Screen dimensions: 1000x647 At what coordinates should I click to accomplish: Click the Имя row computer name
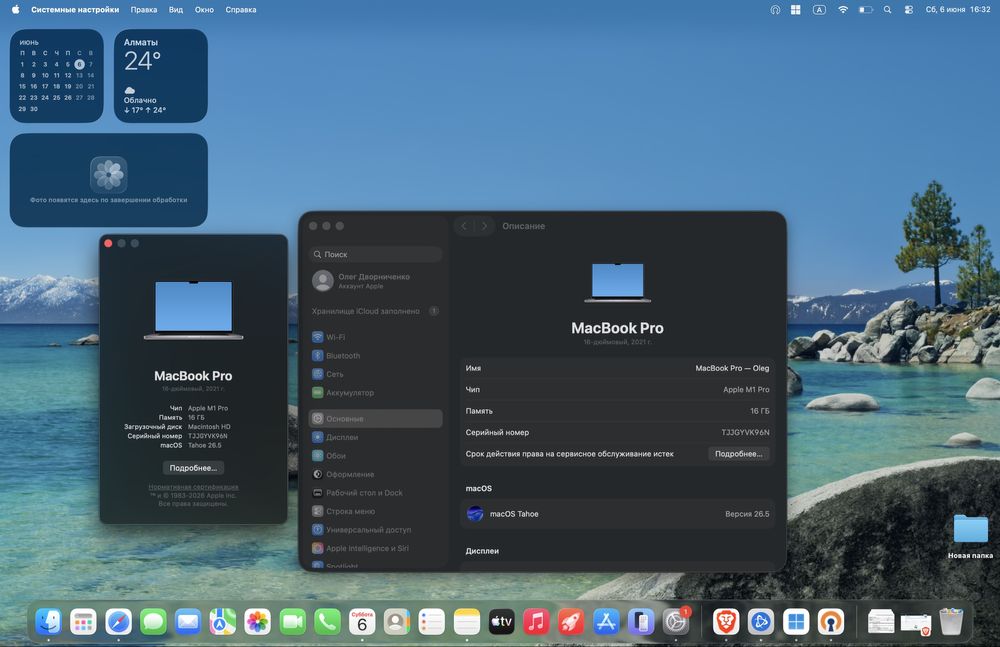(617, 368)
